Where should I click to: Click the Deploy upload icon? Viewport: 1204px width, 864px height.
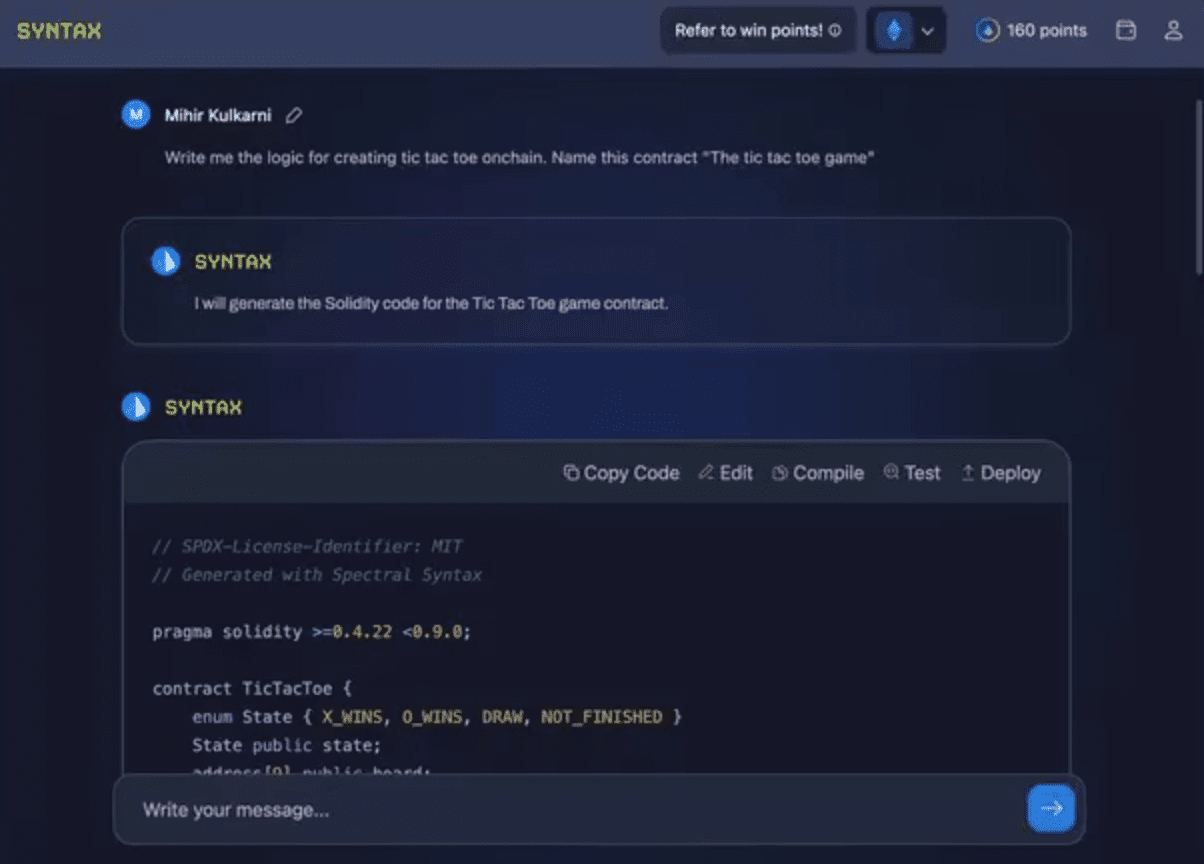968,473
